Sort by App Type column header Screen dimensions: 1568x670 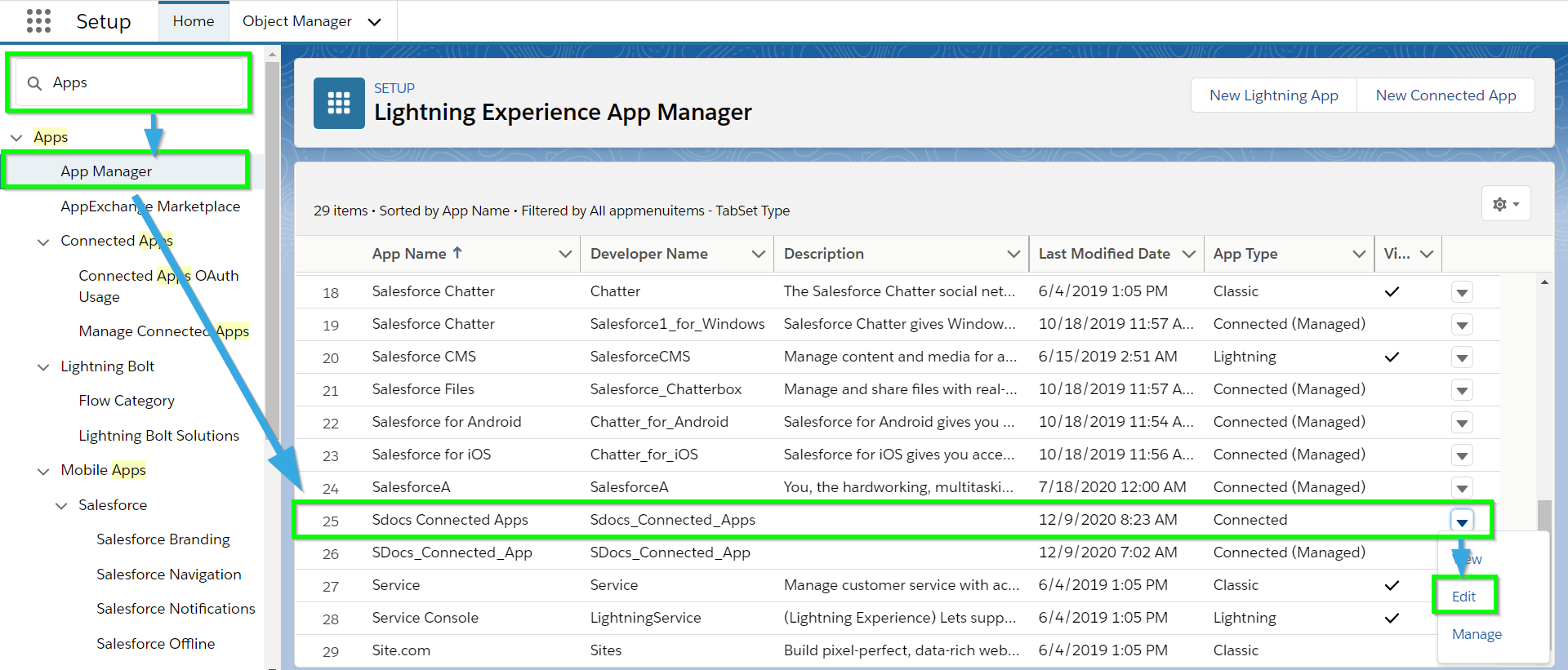[x=1245, y=254]
